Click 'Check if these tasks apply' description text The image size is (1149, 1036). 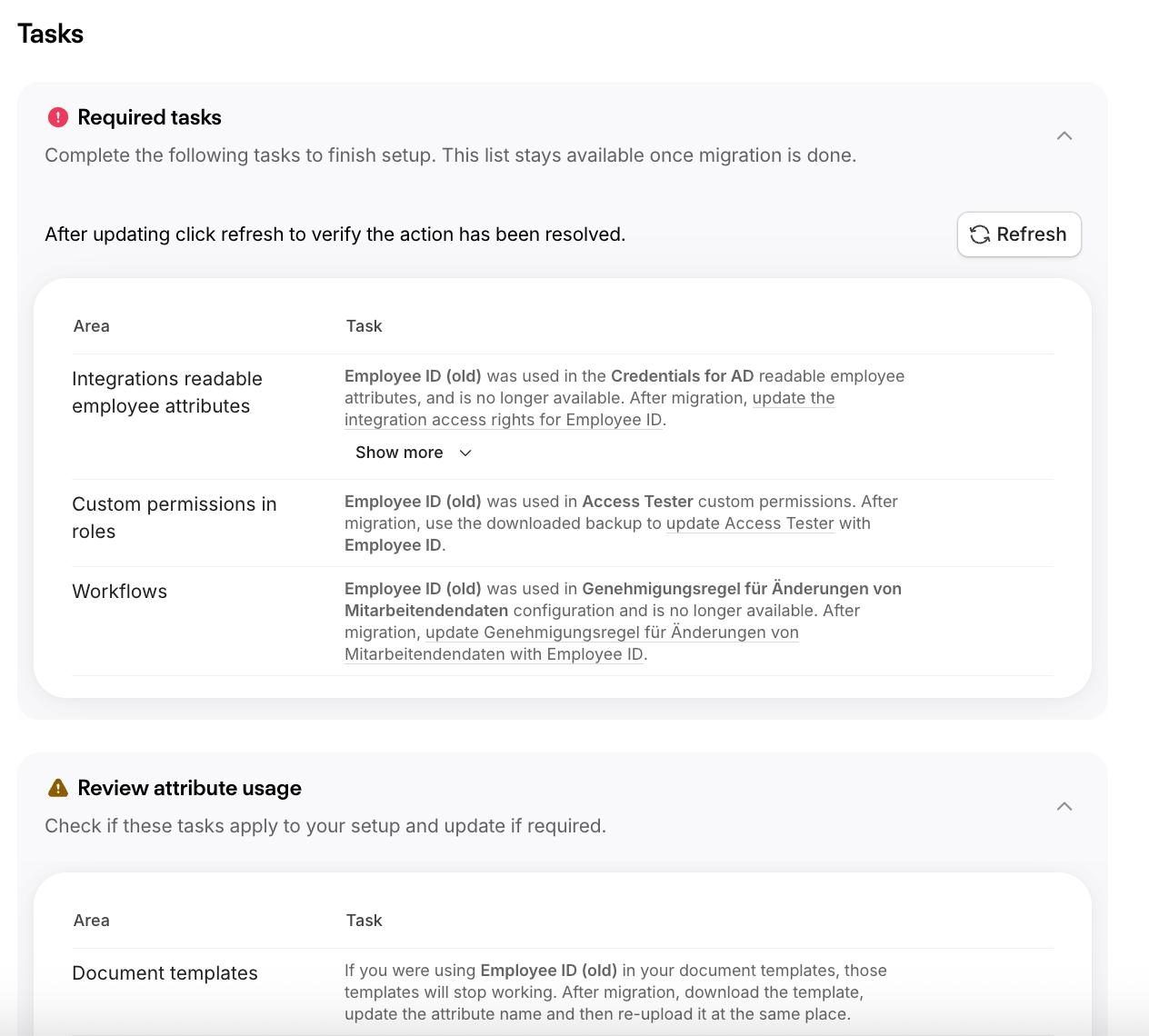tap(325, 826)
